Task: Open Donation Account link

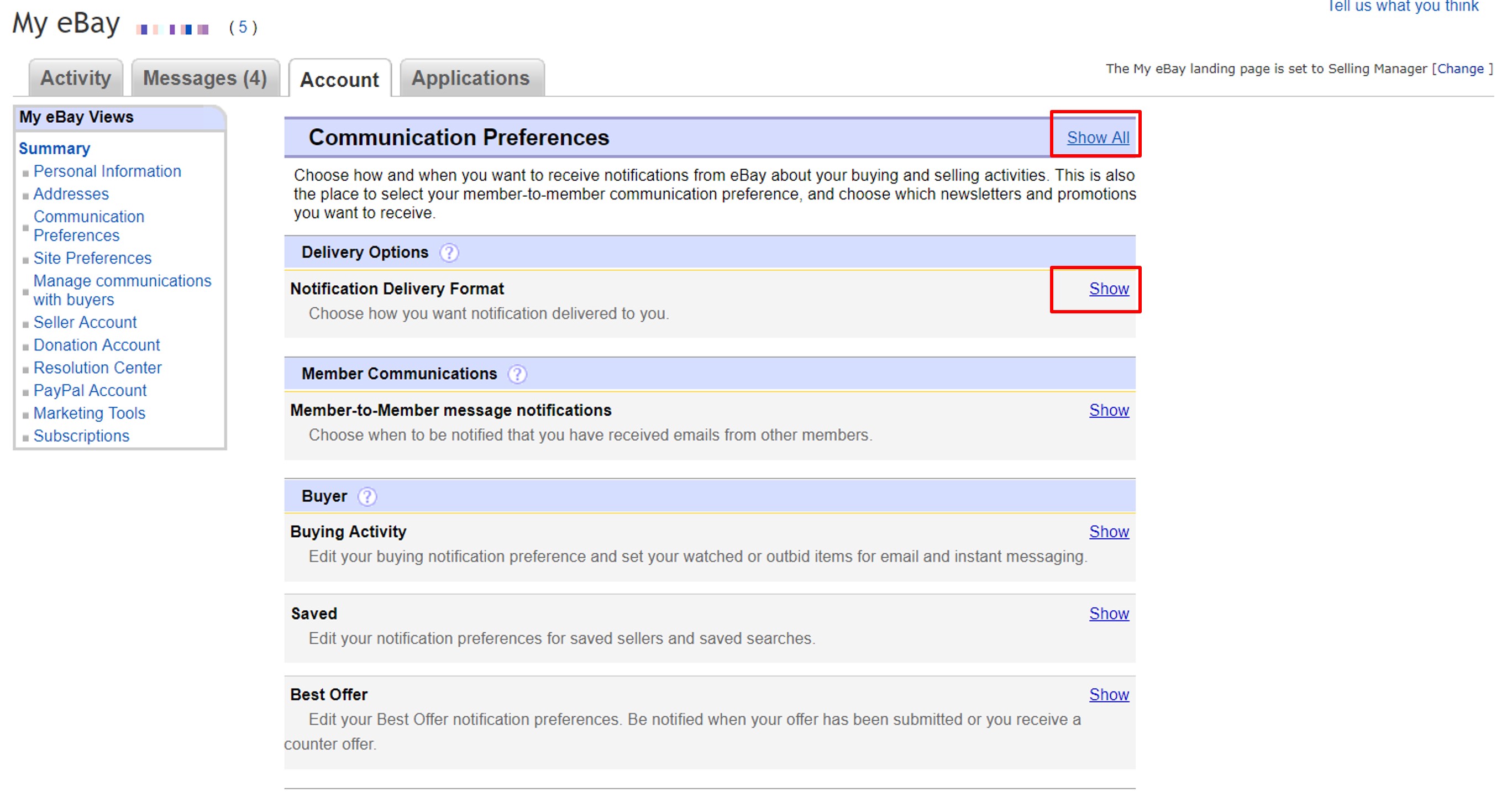Action: click(97, 345)
